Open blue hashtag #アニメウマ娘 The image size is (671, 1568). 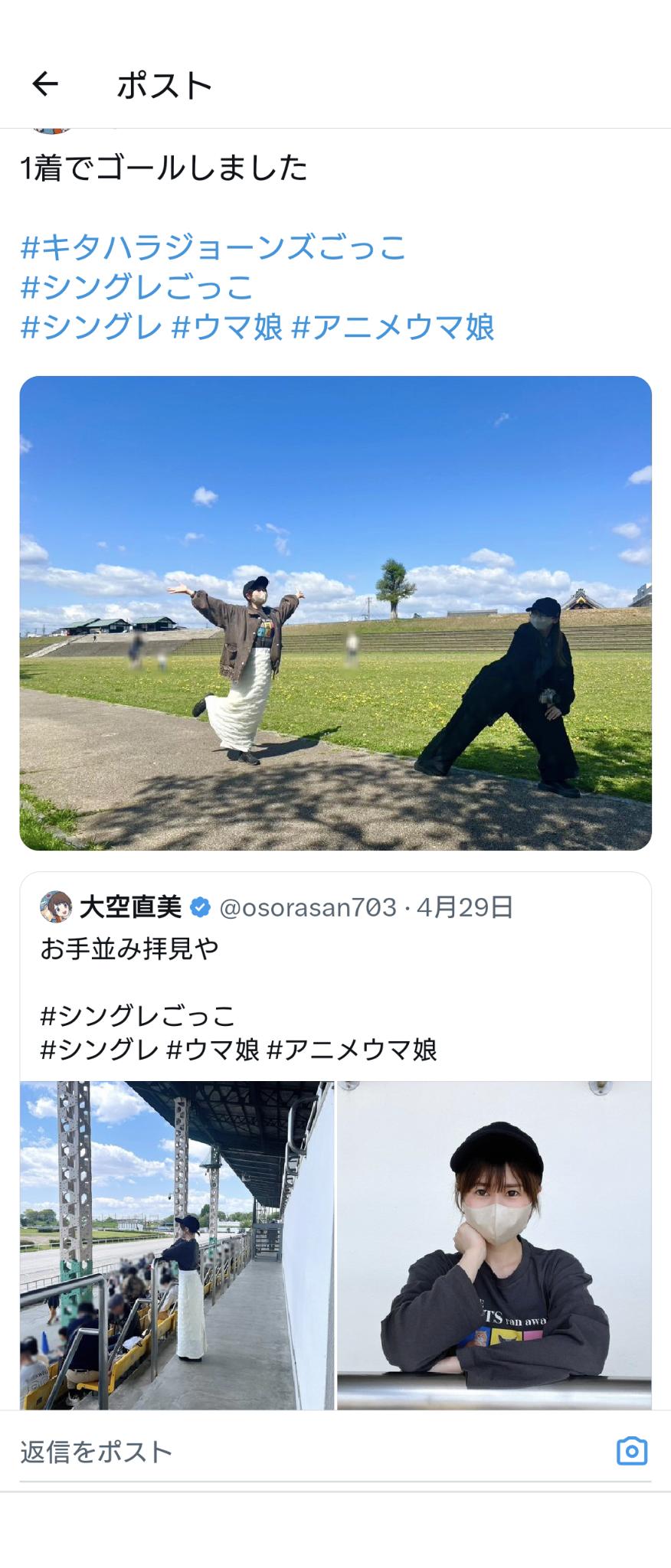393,327
